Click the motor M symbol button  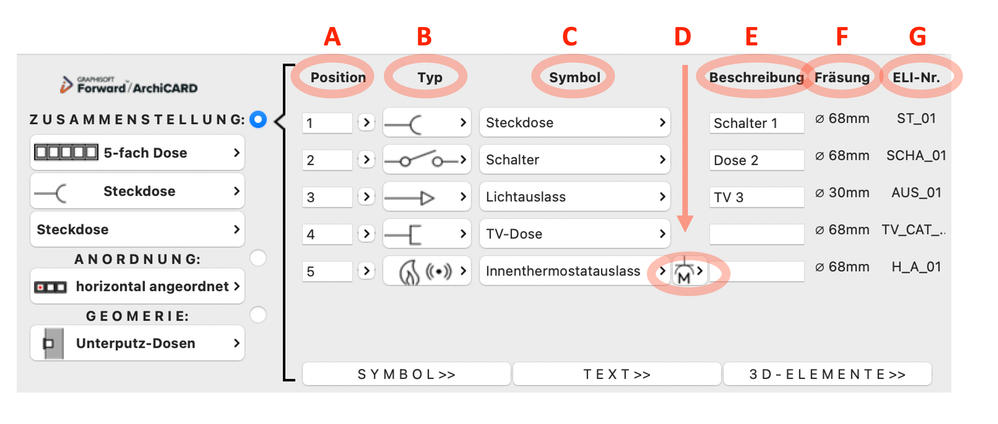click(x=690, y=271)
